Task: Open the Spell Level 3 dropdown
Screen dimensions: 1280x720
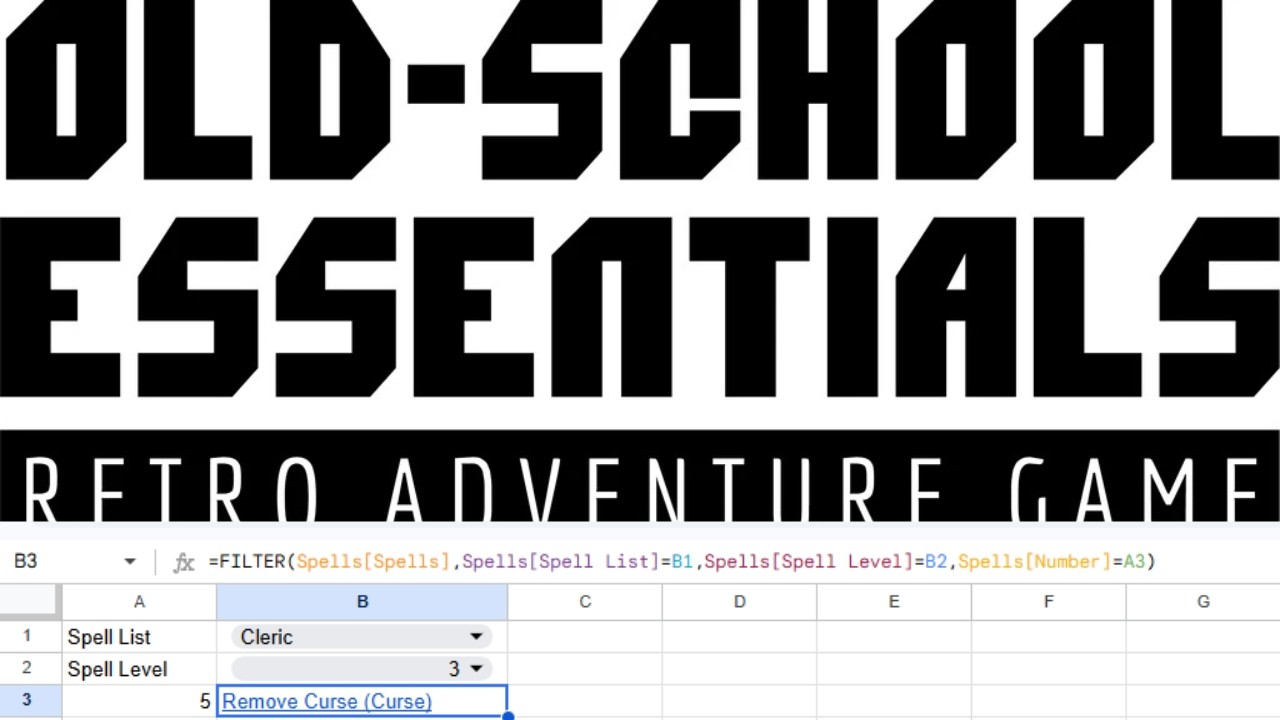Action: 361,669
